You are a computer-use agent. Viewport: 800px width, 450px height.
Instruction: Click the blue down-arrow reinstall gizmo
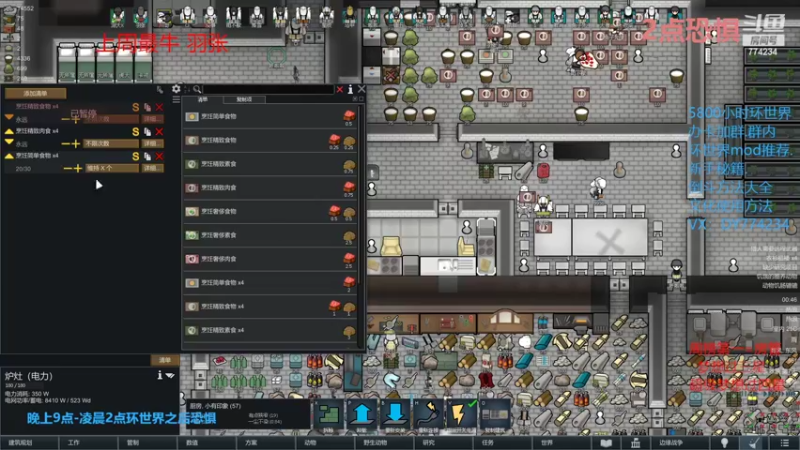coord(395,415)
